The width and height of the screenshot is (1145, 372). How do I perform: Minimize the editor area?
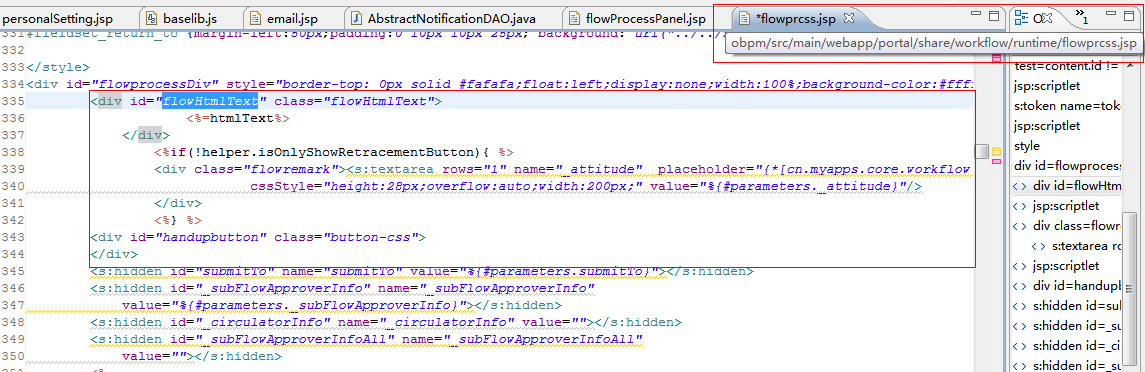point(976,15)
